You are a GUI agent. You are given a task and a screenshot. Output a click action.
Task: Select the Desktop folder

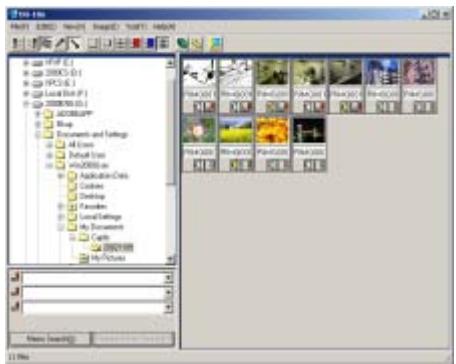92,196
